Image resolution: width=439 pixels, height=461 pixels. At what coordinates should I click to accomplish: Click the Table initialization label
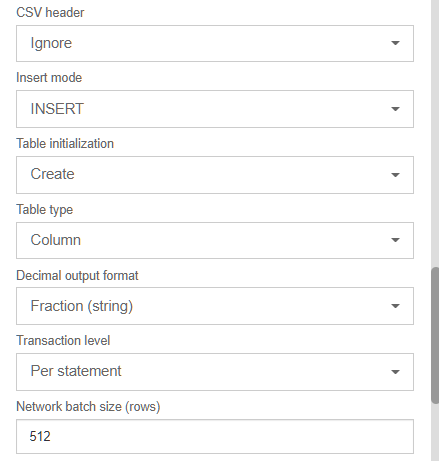point(65,144)
